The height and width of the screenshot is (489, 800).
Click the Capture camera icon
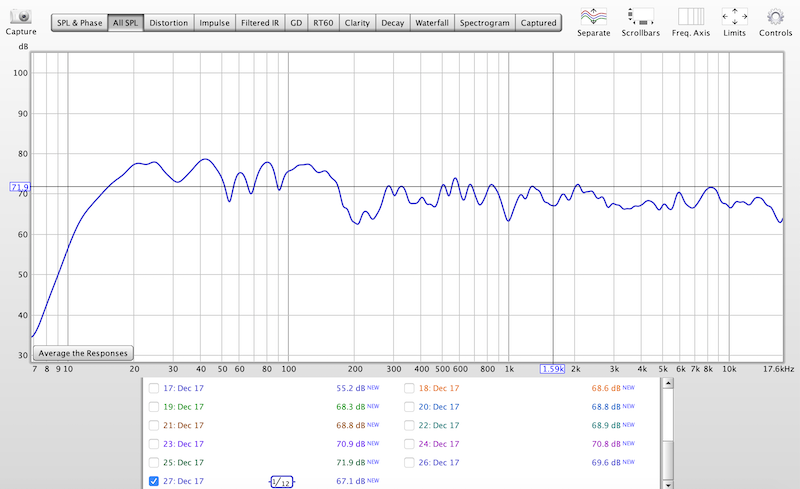click(x=21, y=16)
